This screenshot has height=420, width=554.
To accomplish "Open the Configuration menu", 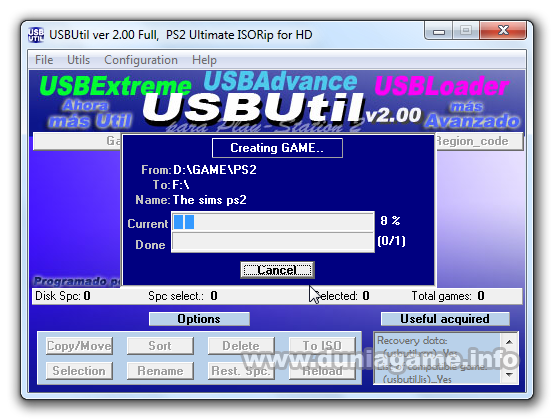I will [141, 60].
